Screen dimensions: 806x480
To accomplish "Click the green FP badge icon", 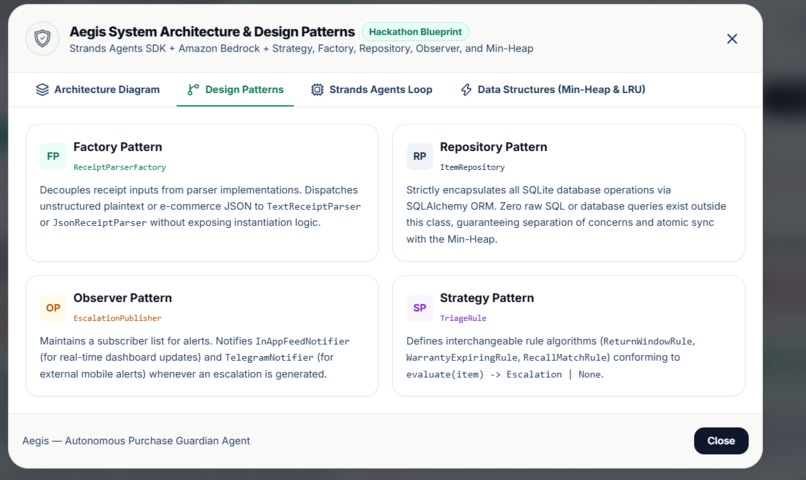I will pos(53,156).
